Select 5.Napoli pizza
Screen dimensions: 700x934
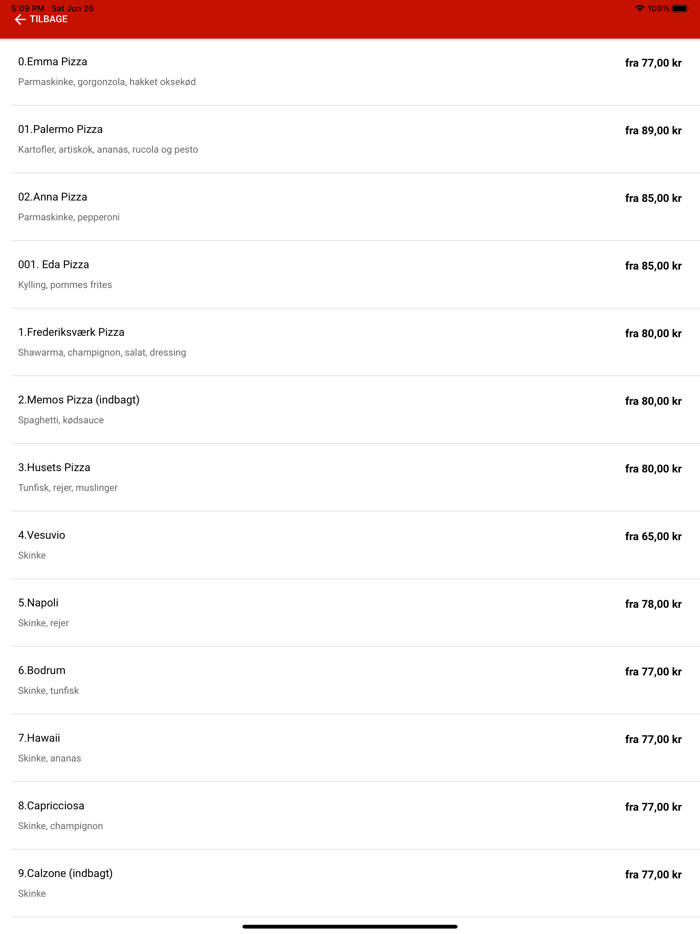click(x=38, y=603)
